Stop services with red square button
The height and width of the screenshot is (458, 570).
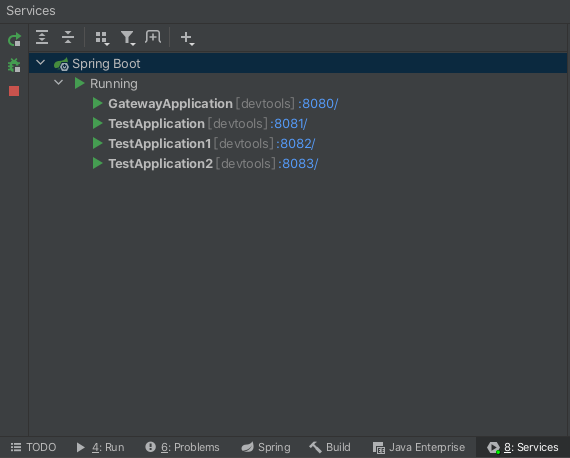tap(14, 91)
